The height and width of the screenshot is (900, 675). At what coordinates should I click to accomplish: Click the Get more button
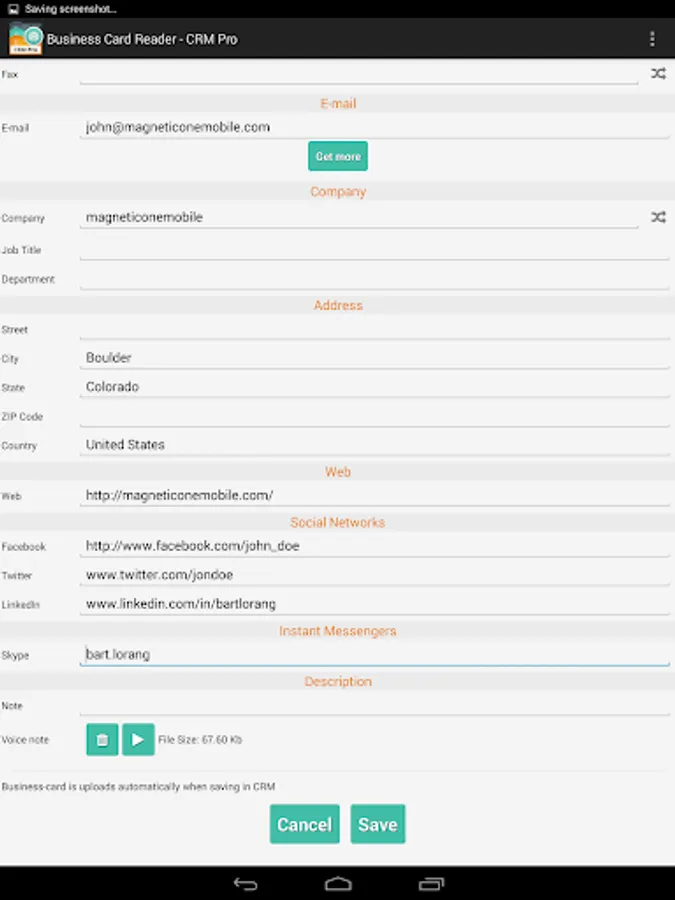[338, 156]
